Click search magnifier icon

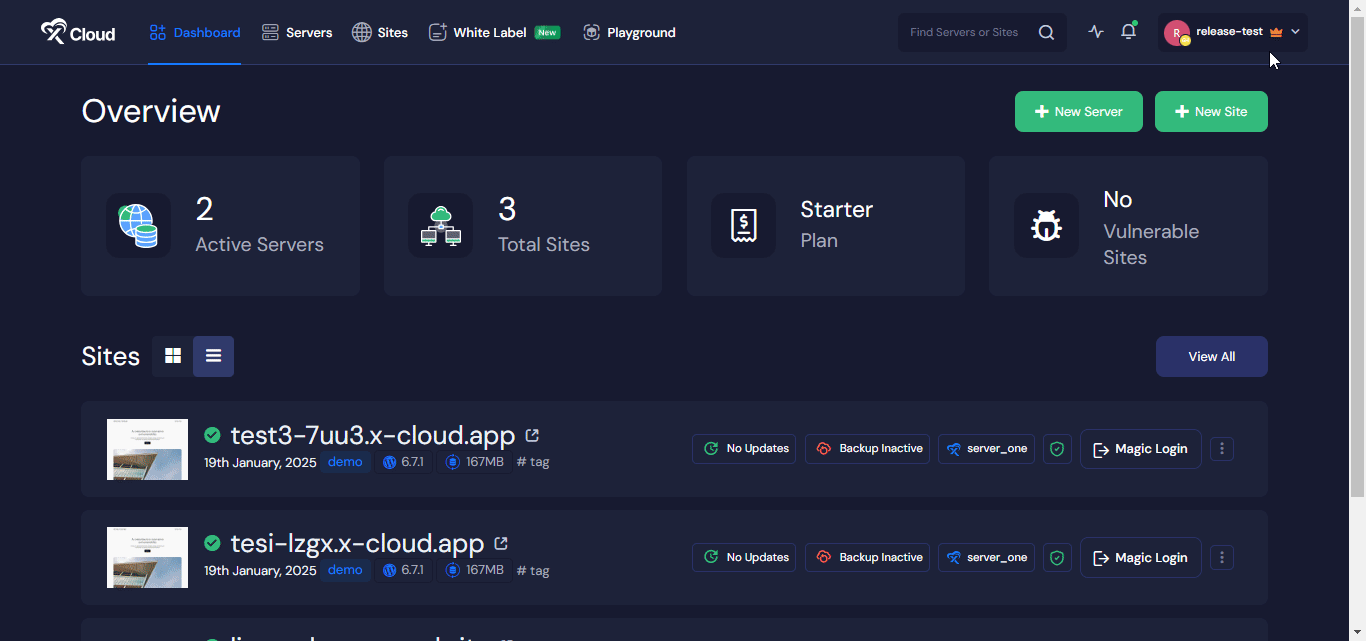1046,32
